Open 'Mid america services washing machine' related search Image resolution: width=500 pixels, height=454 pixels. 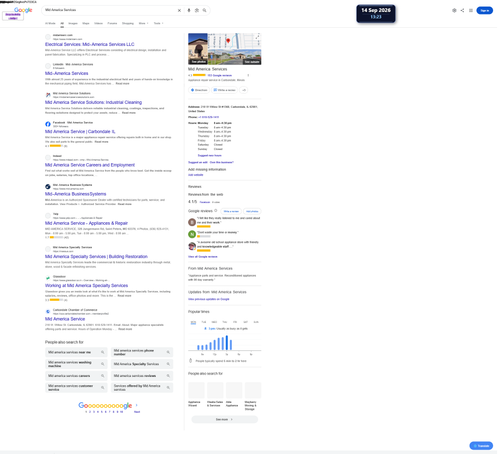coord(76,364)
